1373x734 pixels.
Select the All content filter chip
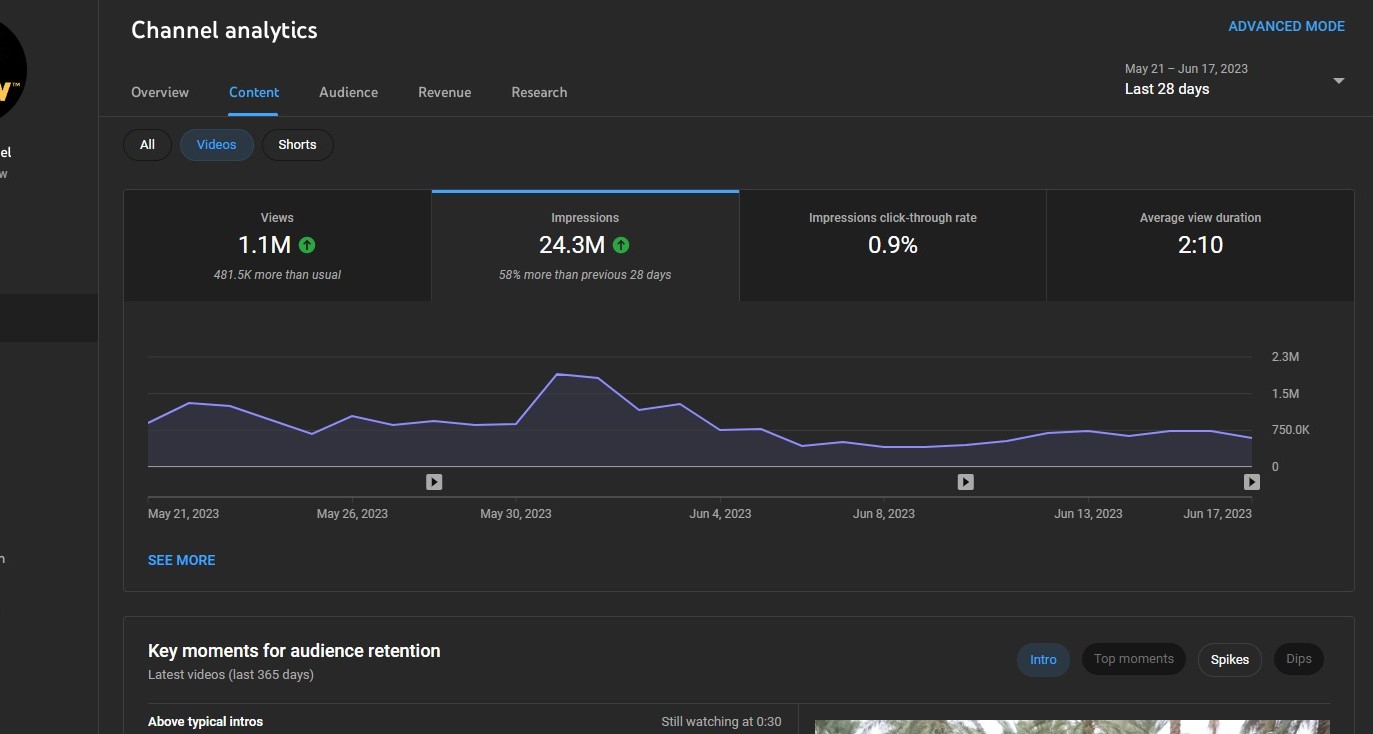147,145
